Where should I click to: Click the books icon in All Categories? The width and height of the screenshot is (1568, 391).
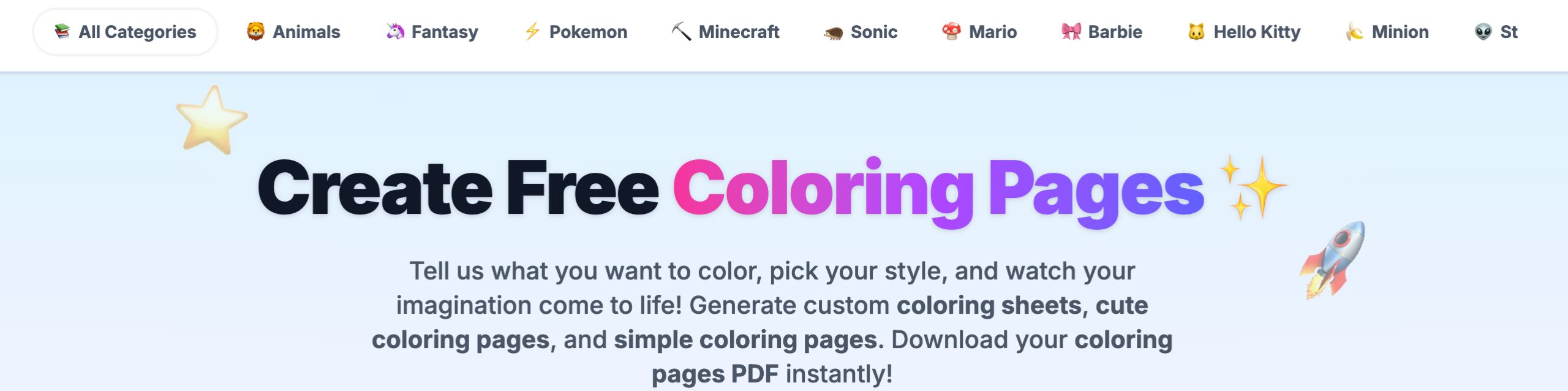62,31
